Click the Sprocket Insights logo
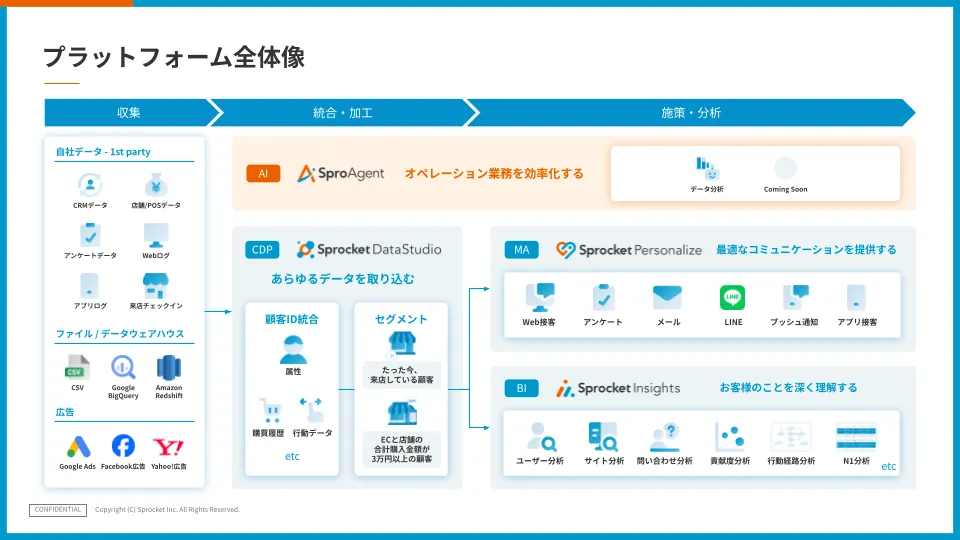 coord(618,388)
